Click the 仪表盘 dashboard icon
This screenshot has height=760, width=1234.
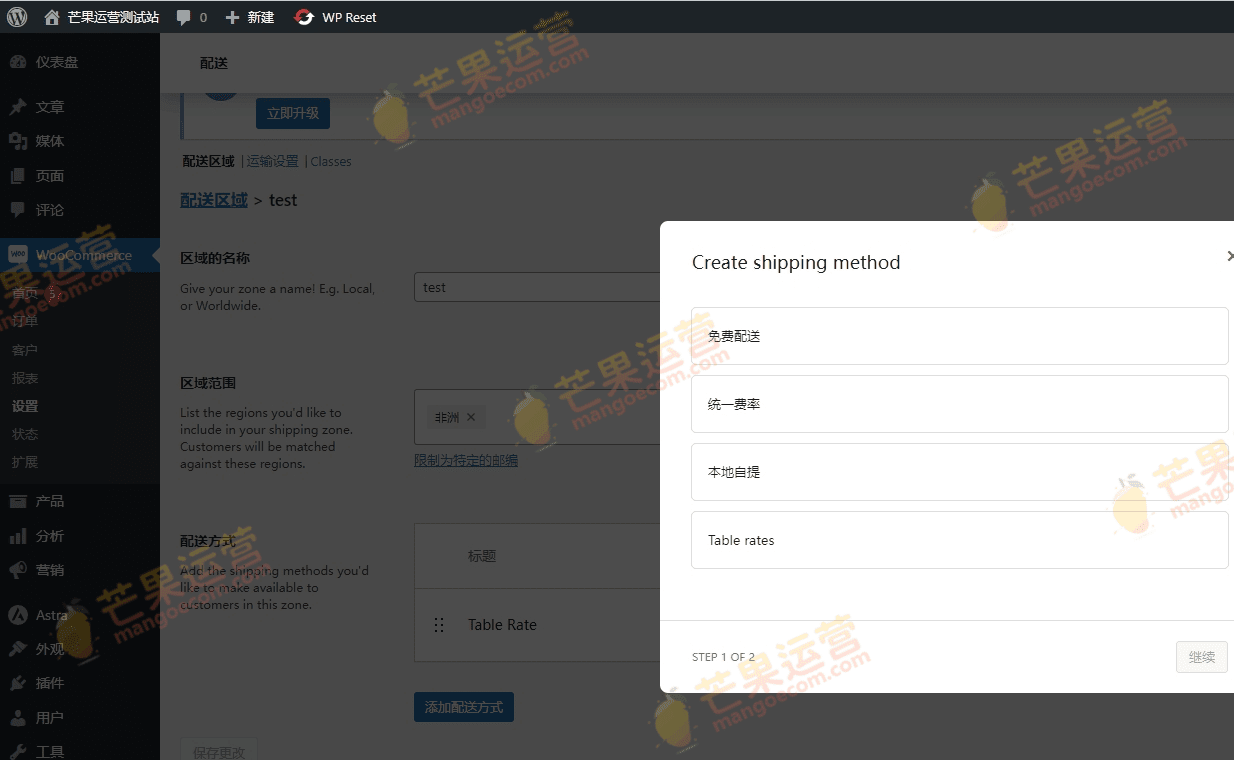pos(18,62)
